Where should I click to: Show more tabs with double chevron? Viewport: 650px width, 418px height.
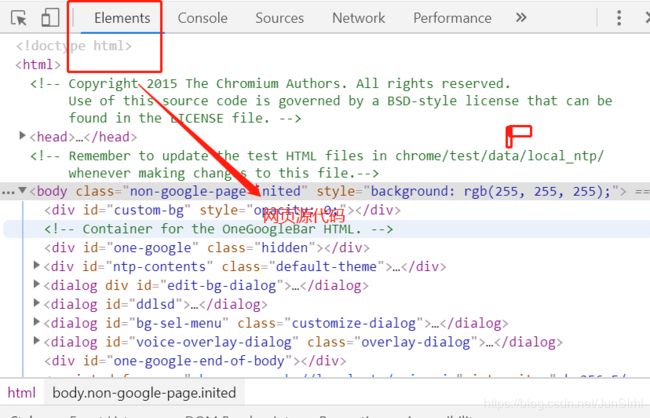[521, 17]
